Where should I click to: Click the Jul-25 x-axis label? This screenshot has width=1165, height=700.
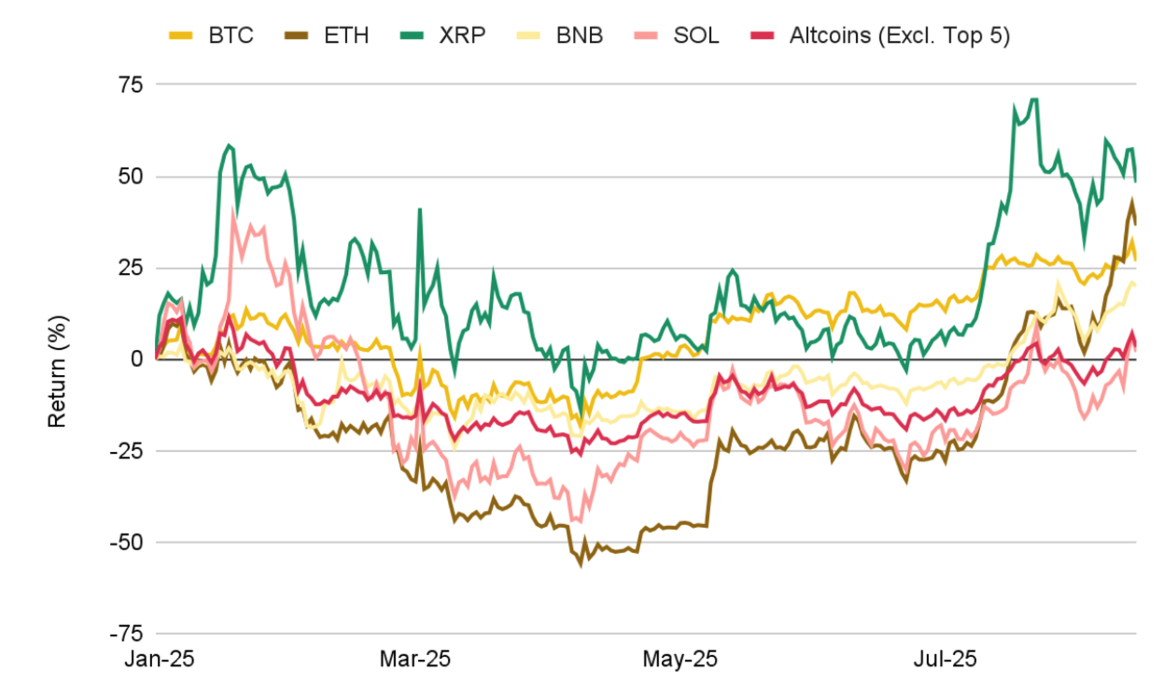943,660
